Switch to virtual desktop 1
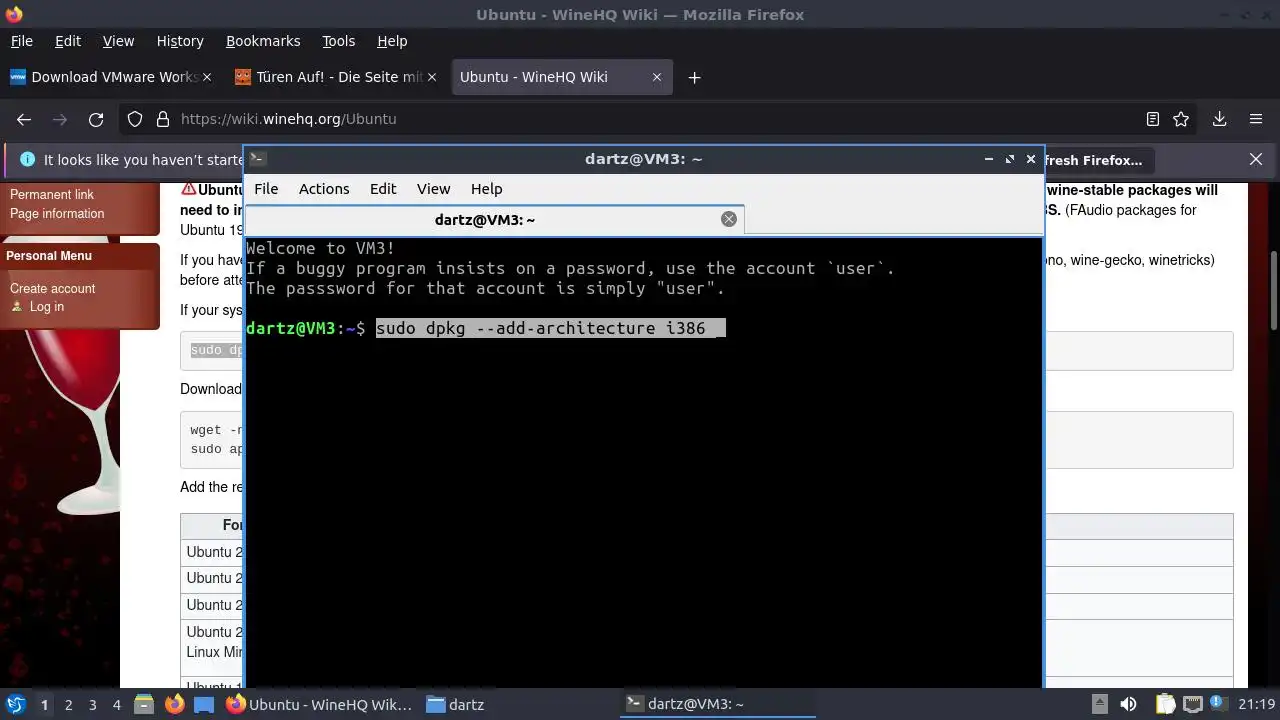Viewport: 1280px width, 720px height. click(44, 705)
